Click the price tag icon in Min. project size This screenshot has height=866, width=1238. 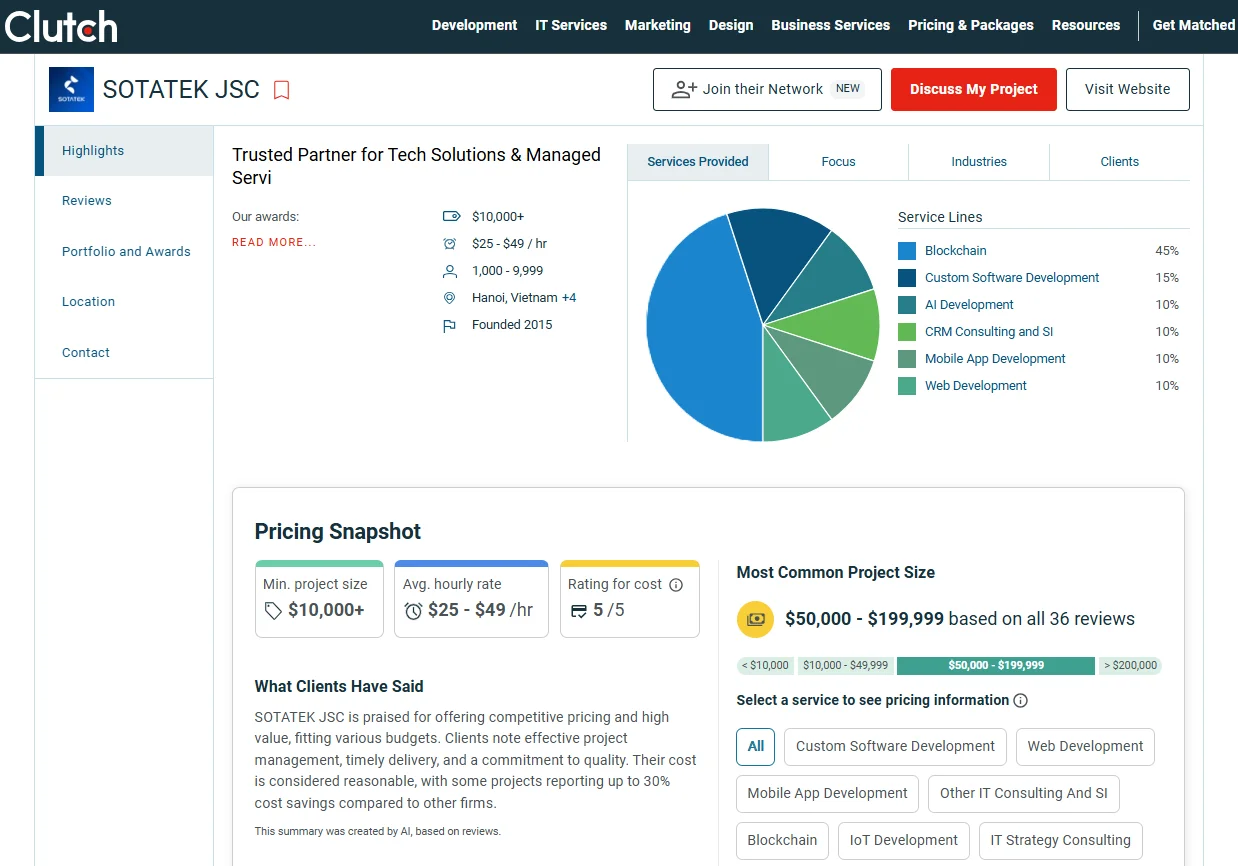coord(273,611)
